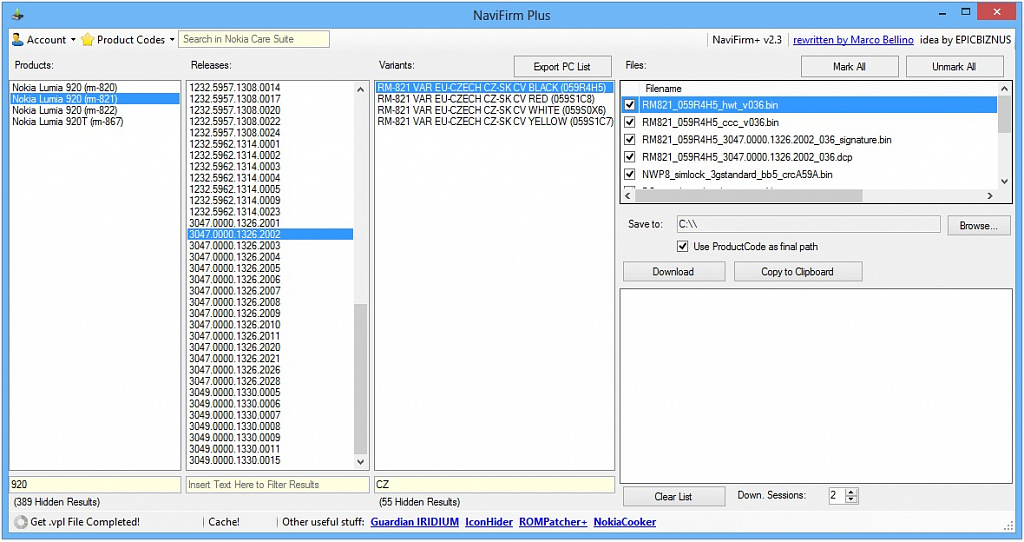Click the Search in Nokia Care Suite field
Viewport: 1024px width, 542px height.
(x=254, y=39)
